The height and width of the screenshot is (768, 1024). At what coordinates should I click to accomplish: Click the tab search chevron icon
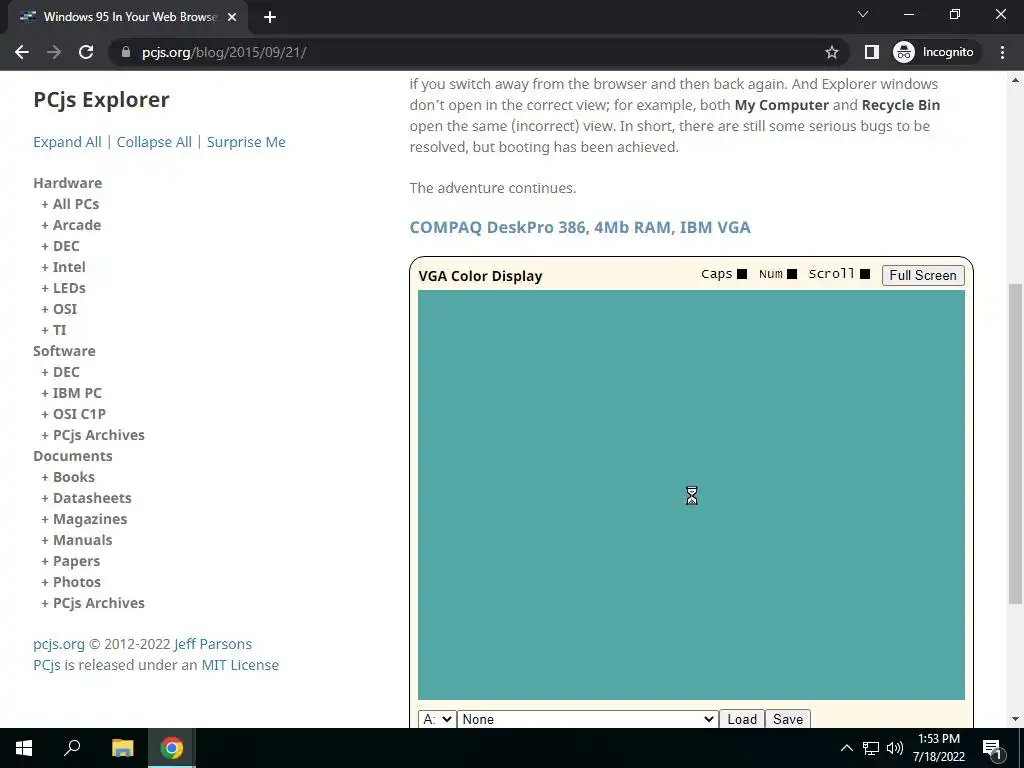(863, 14)
